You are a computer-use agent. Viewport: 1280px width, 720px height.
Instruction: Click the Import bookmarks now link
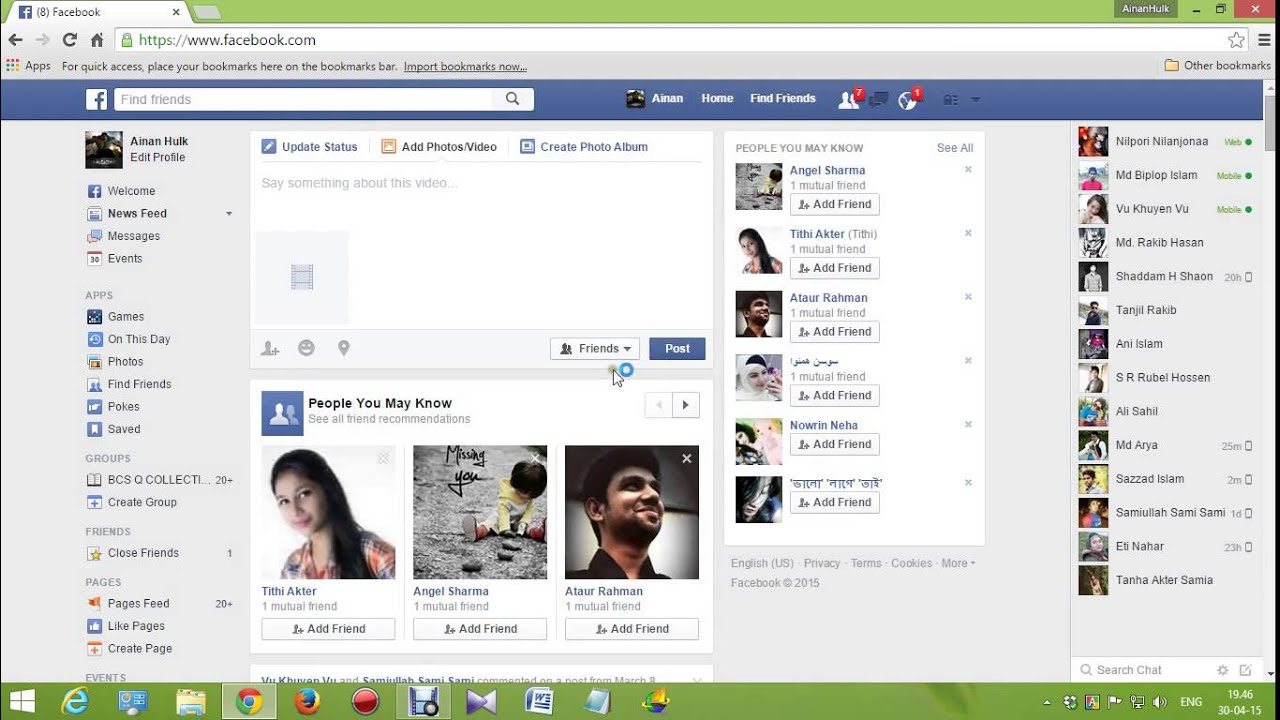click(465, 67)
